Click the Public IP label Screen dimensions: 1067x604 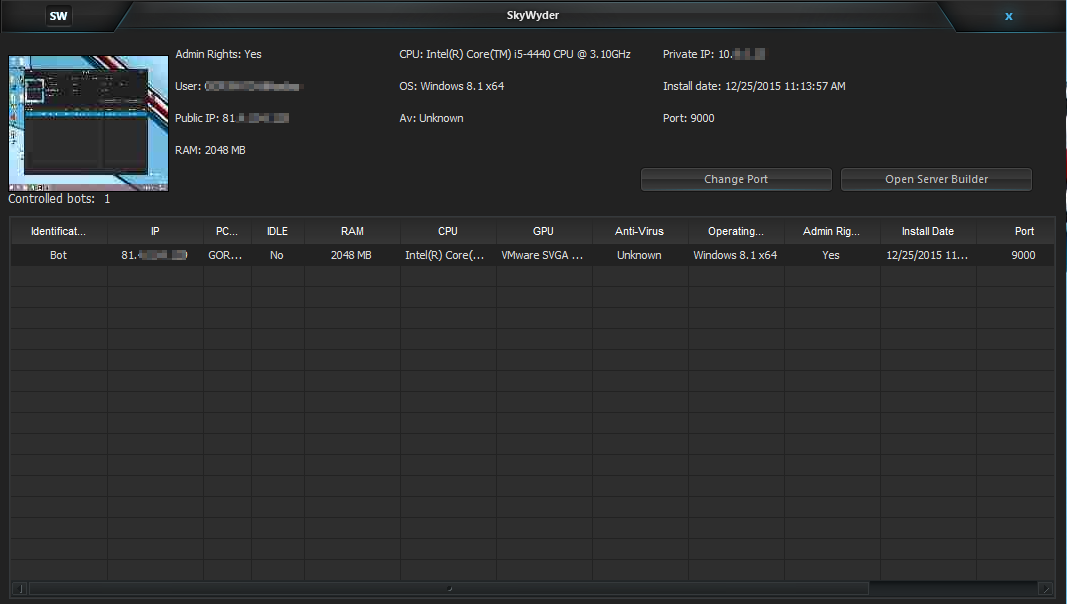pos(232,118)
